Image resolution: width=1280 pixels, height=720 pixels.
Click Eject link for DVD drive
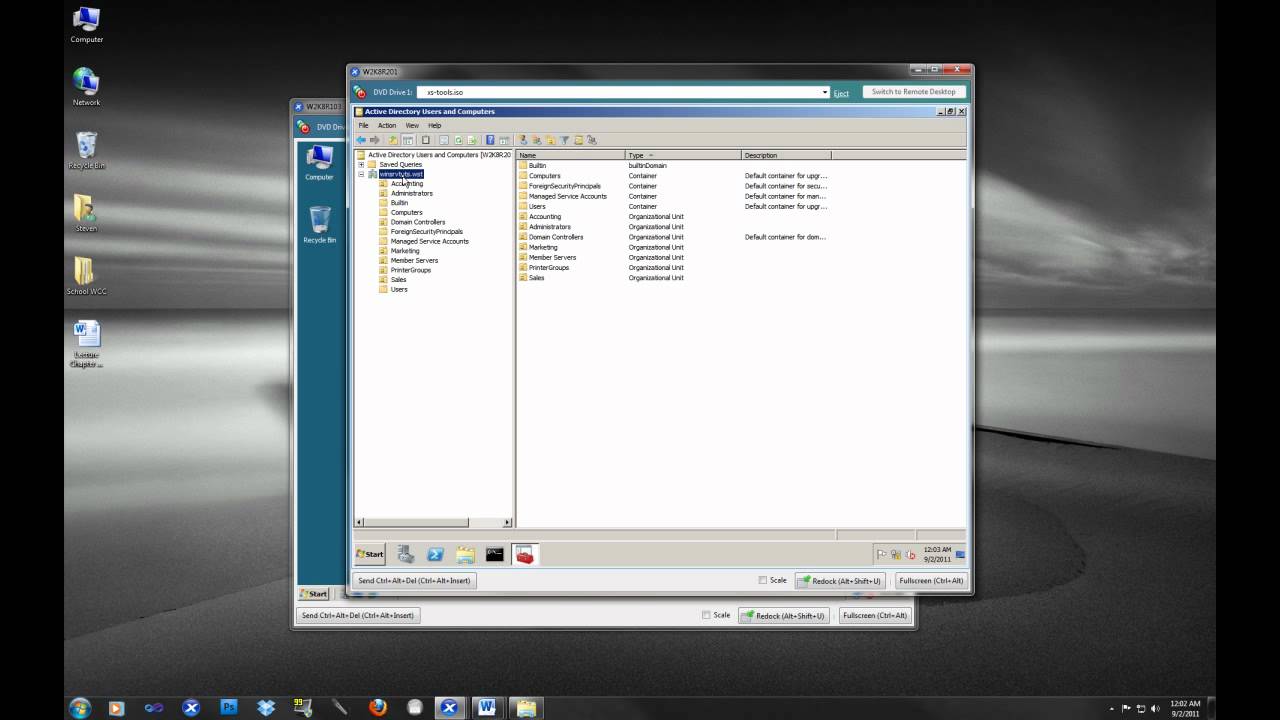click(x=841, y=93)
